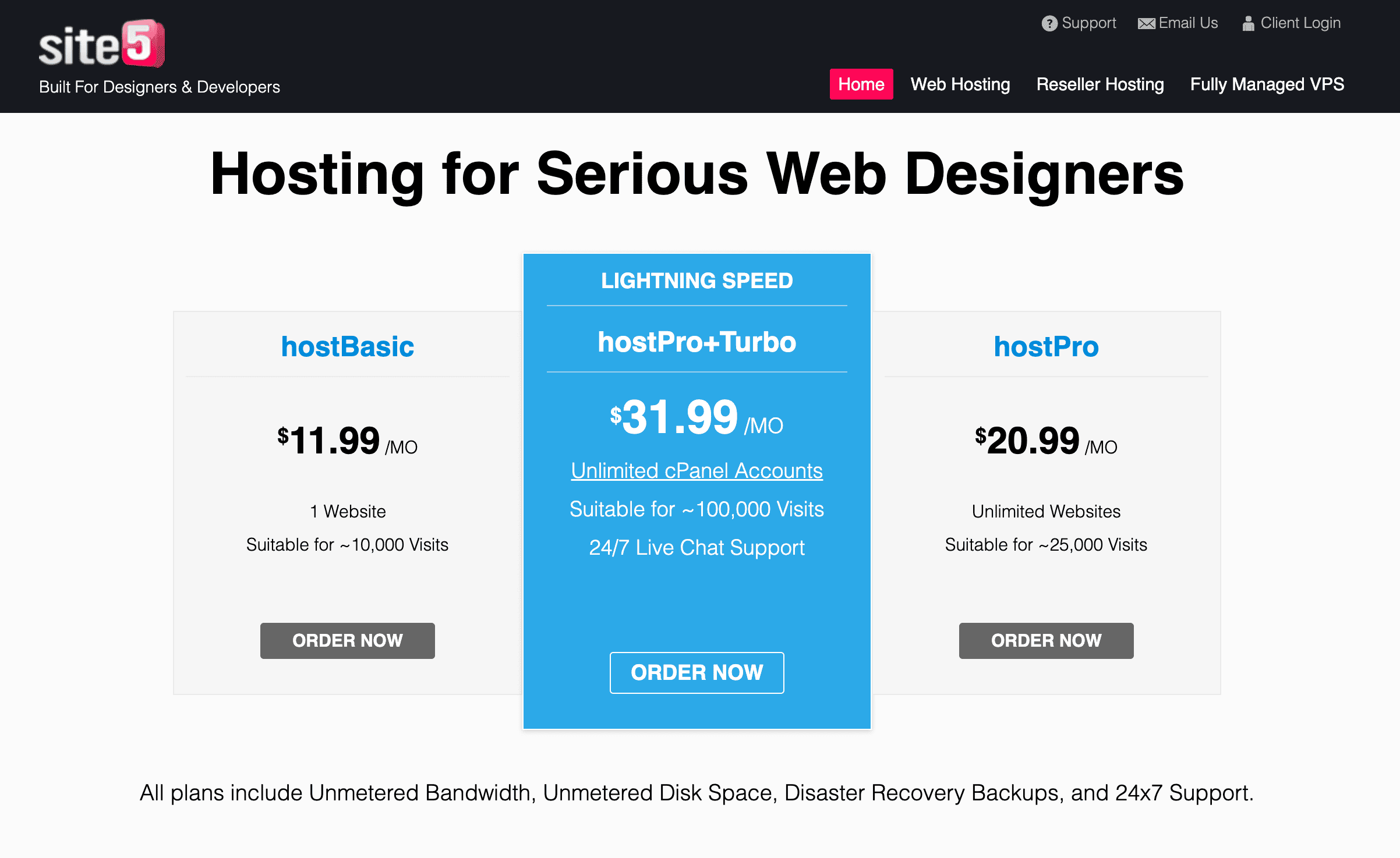Viewport: 1400px width, 858px height.
Task: Order the hostPro plan now
Action: click(x=1046, y=640)
